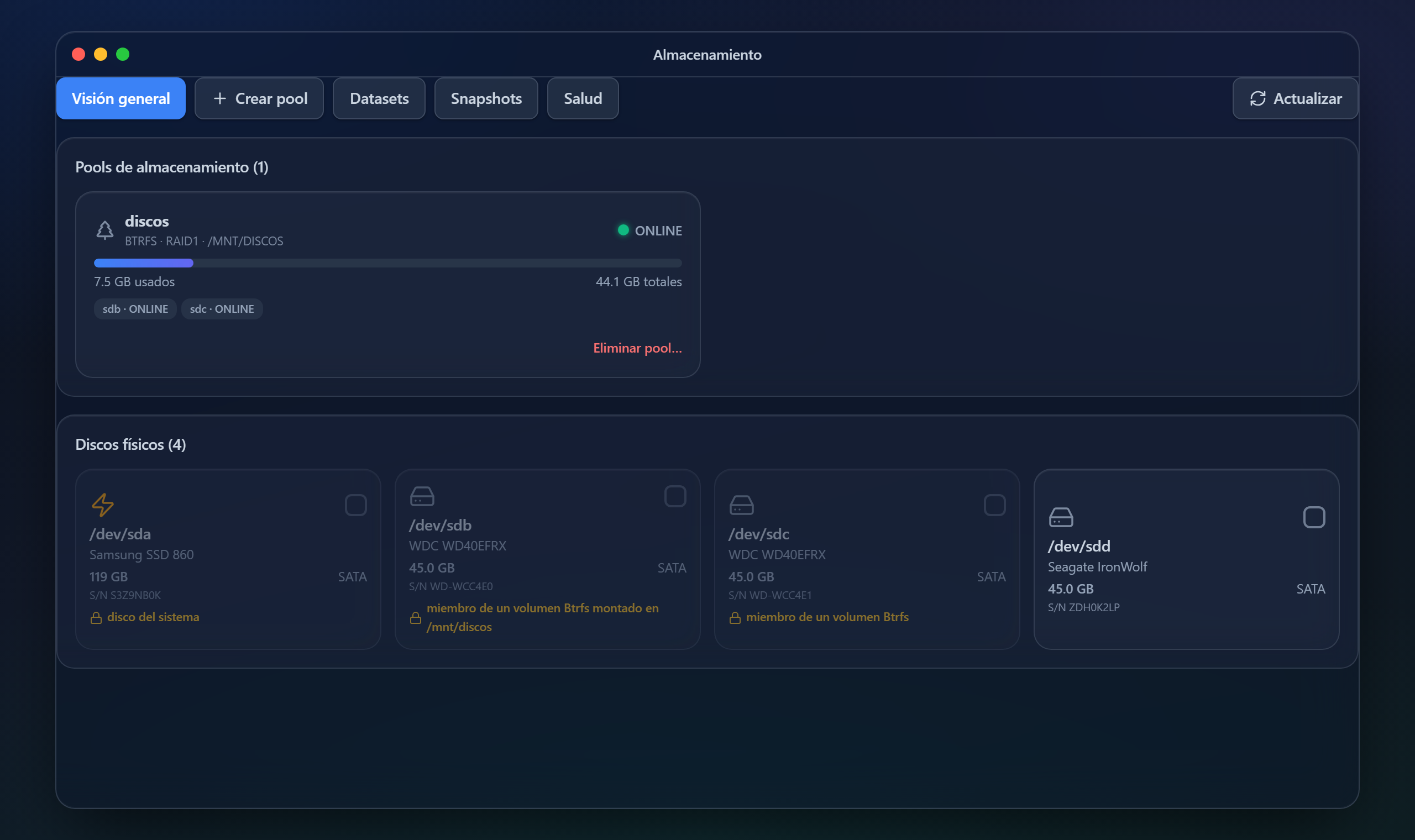Click the /dev/sdb device name
The image size is (1415, 840).
point(441,526)
